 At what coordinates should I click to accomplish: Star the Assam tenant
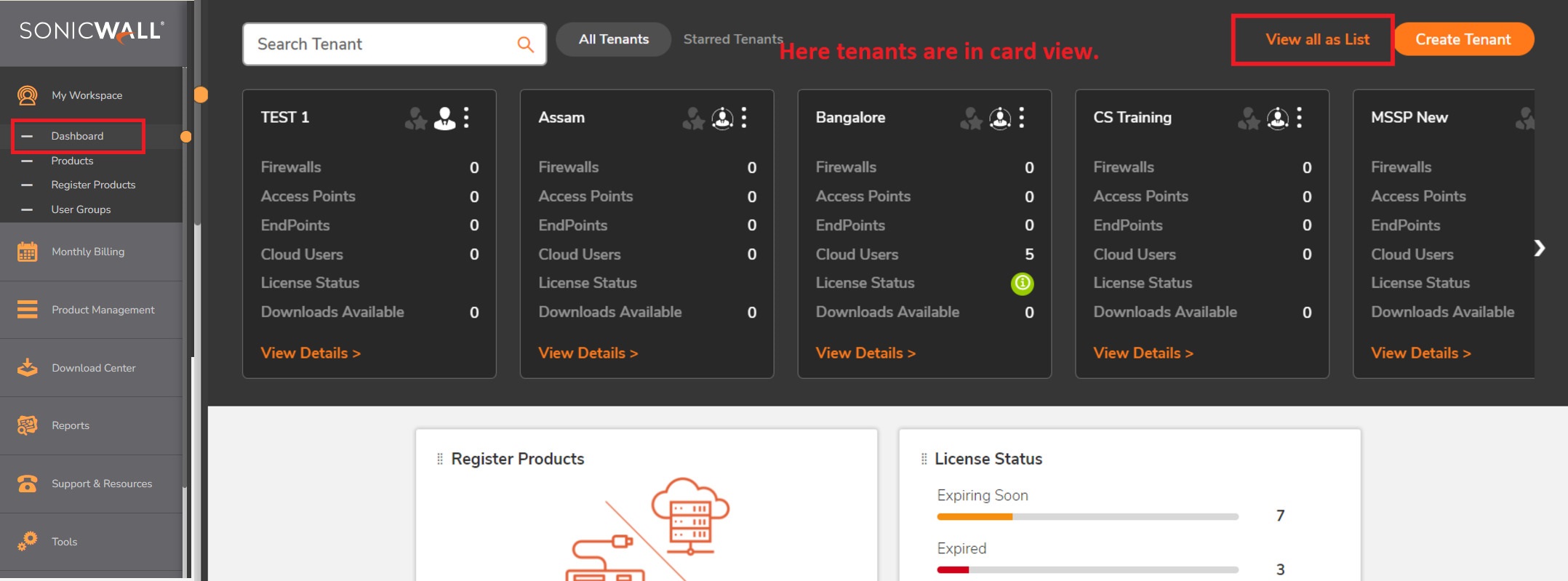(x=693, y=118)
